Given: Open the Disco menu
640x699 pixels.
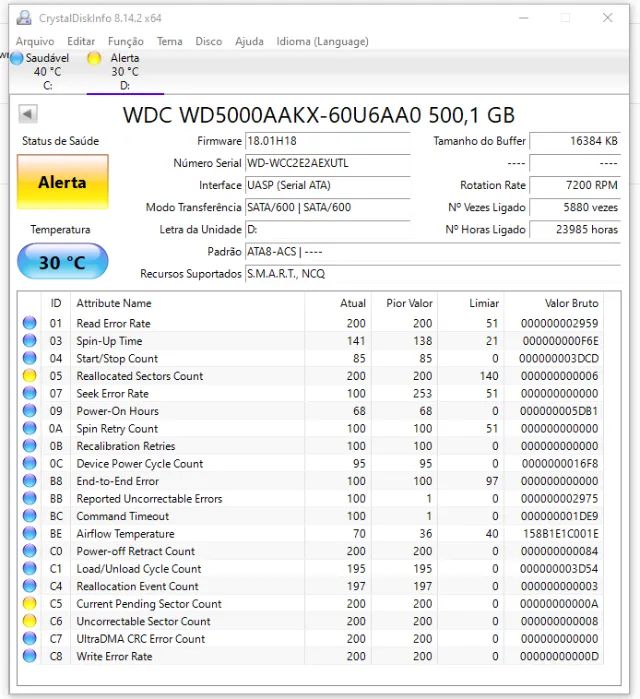Looking at the screenshot, I should [209, 41].
